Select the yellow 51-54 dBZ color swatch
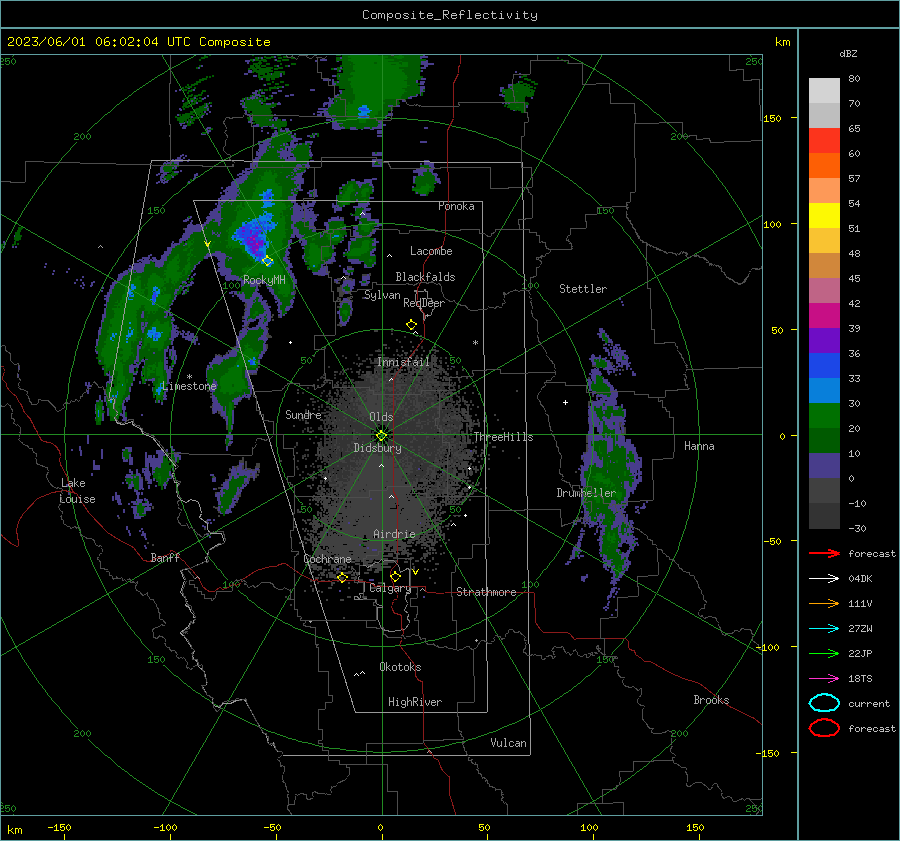 point(824,215)
